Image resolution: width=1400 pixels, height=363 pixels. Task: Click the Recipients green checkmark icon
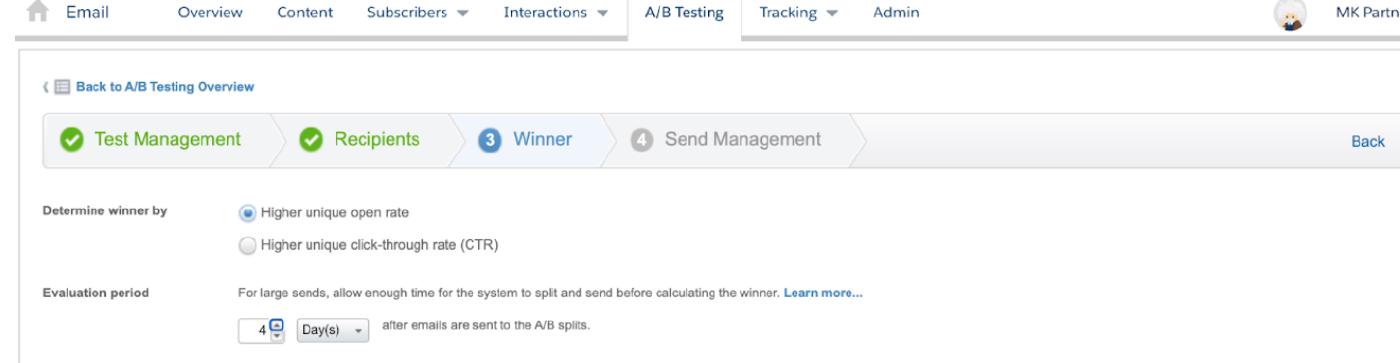tap(315, 140)
